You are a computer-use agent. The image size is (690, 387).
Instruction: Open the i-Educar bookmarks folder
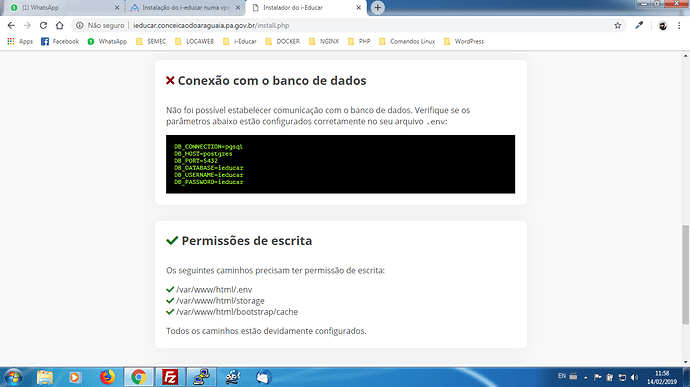click(x=240, y=41)
